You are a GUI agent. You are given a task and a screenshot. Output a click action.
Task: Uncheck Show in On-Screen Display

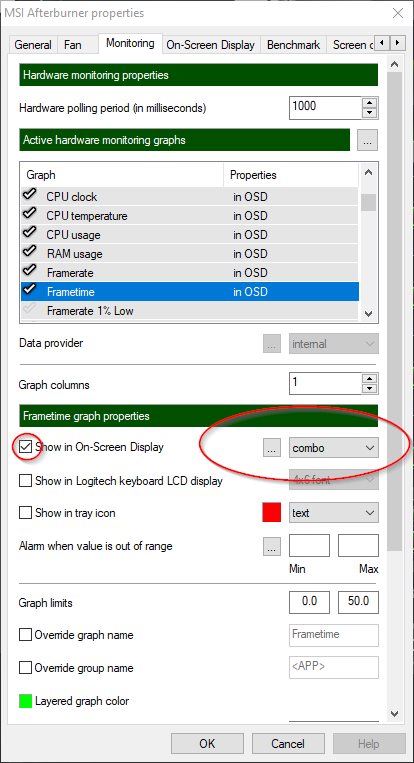tap(25, 447)
